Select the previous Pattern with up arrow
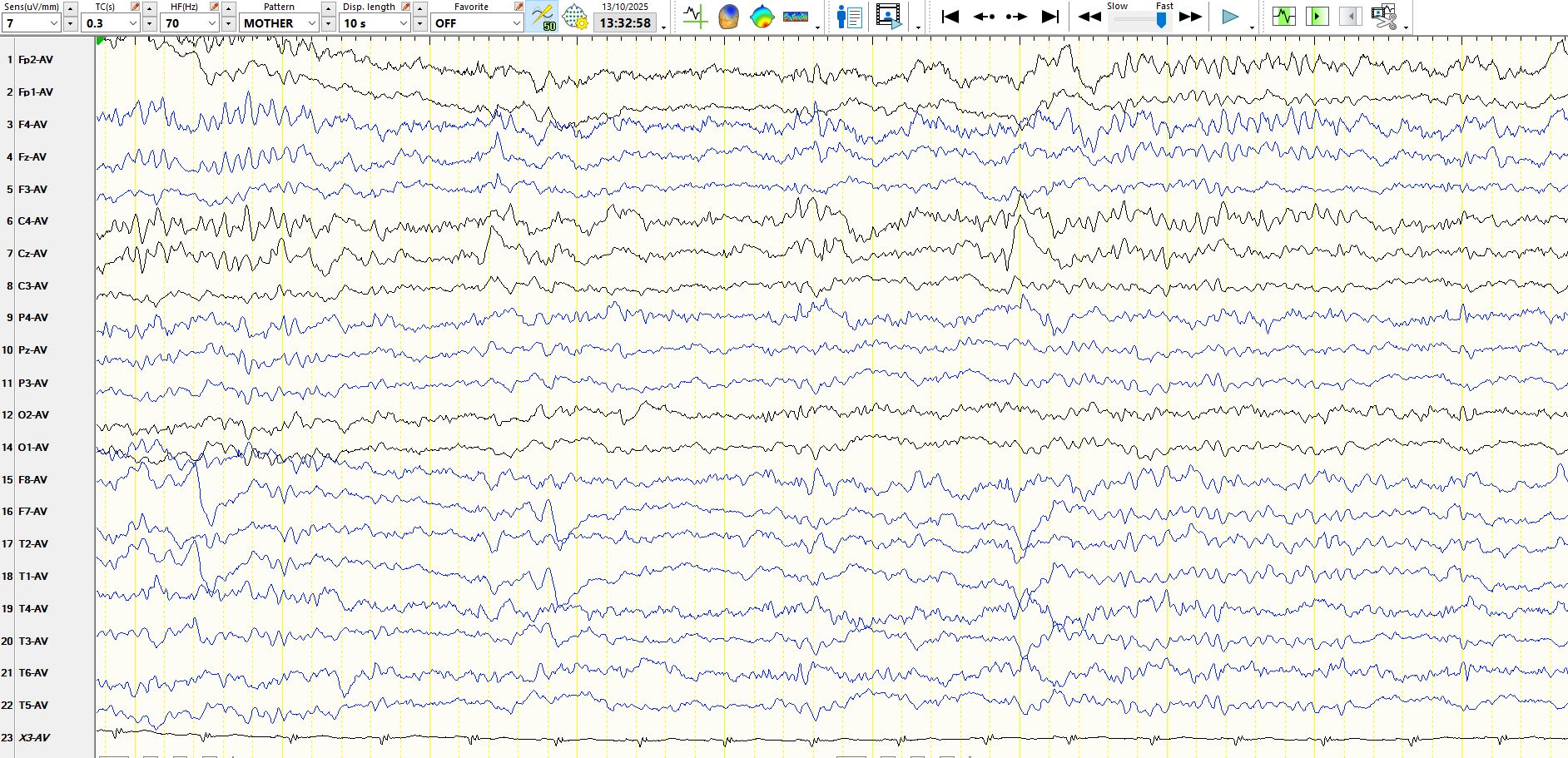The width and height of the screenshot is (1568, 758). click(329, 8)
